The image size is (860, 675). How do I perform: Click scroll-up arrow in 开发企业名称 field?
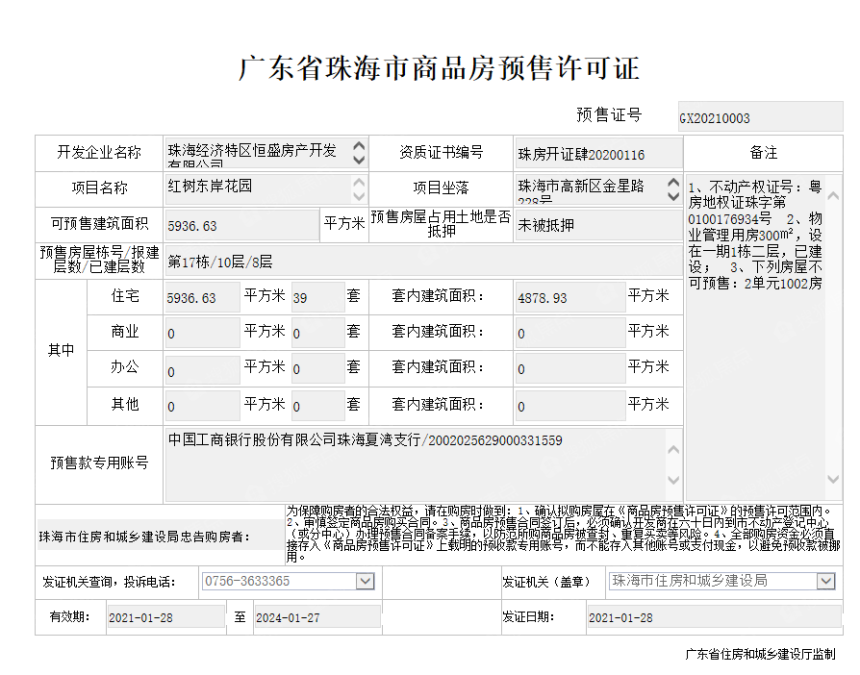[x=359, y=146]
